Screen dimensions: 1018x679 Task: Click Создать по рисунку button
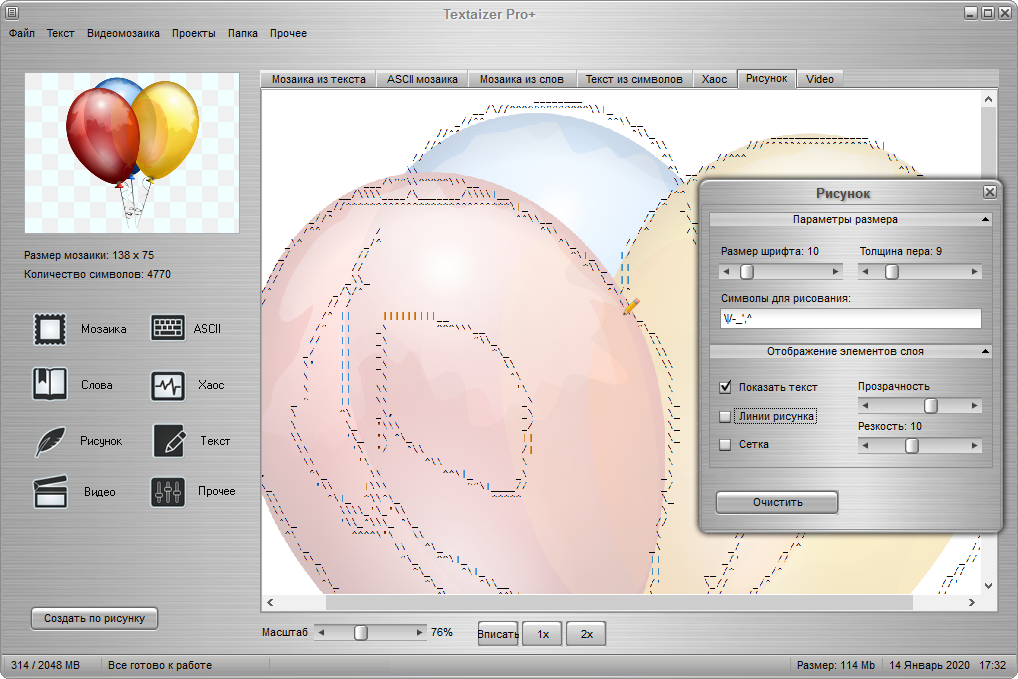94,619
